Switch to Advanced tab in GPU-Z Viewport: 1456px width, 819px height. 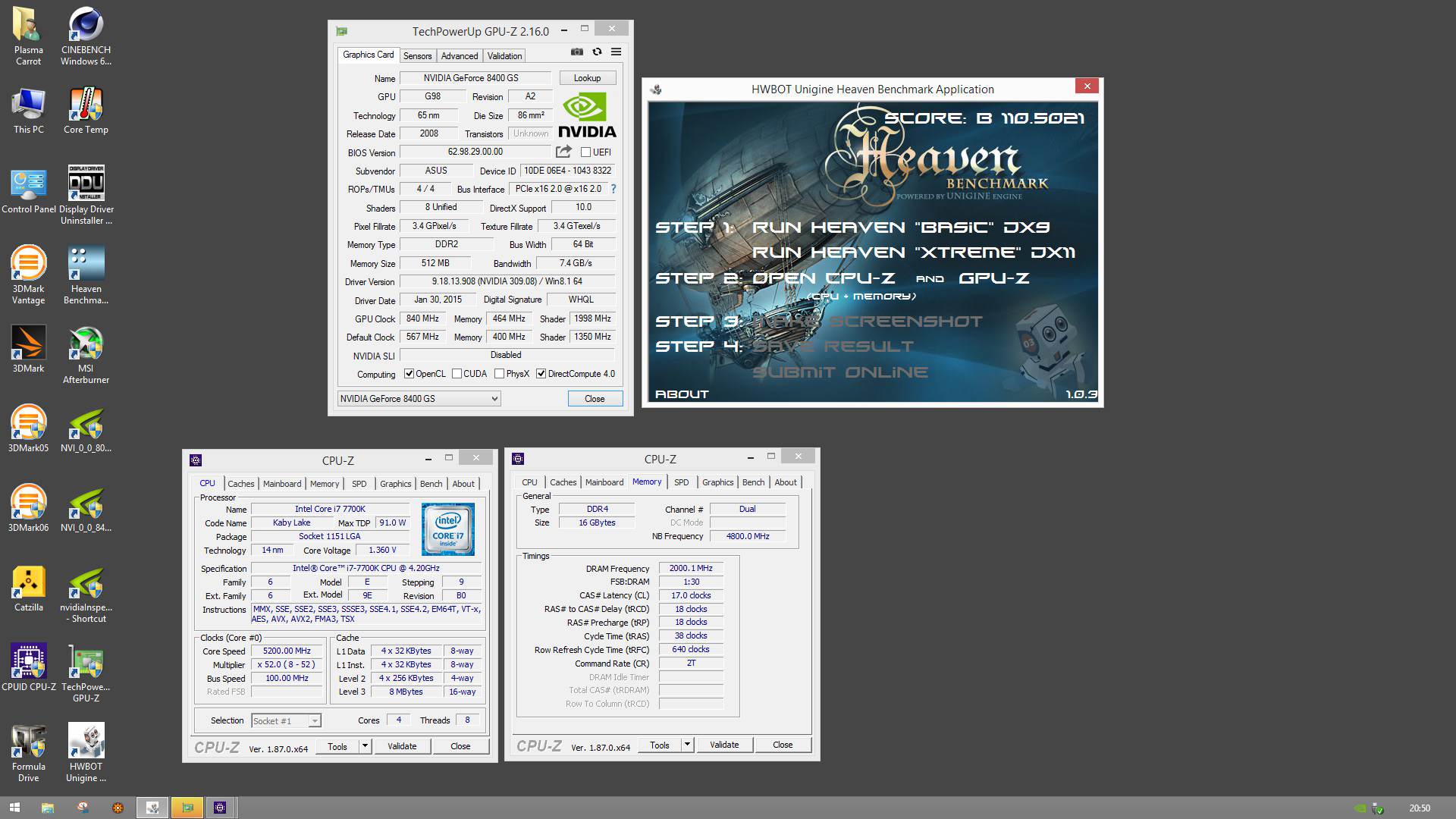coord(460,56)
